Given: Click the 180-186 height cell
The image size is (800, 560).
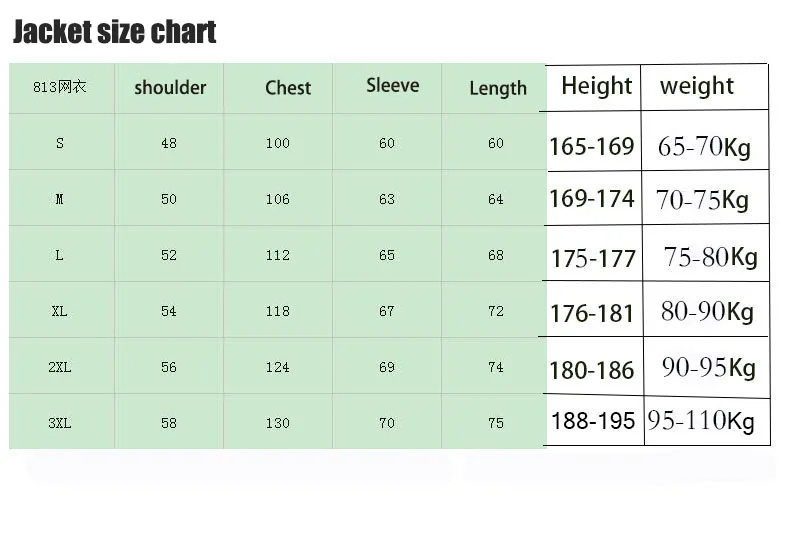Looking at the screenshot, I should tap(591, 370).
